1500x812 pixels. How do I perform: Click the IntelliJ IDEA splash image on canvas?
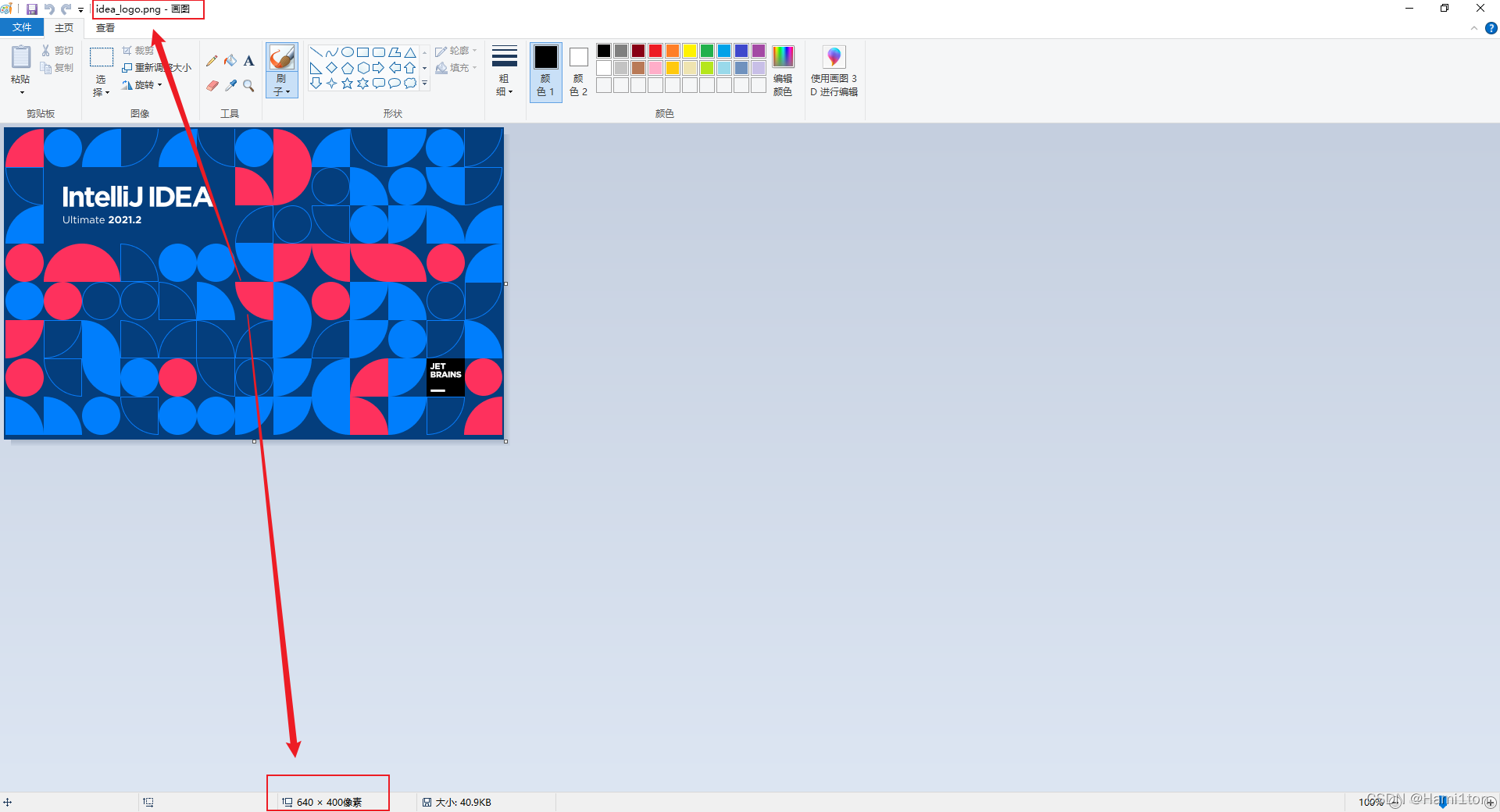254,283
